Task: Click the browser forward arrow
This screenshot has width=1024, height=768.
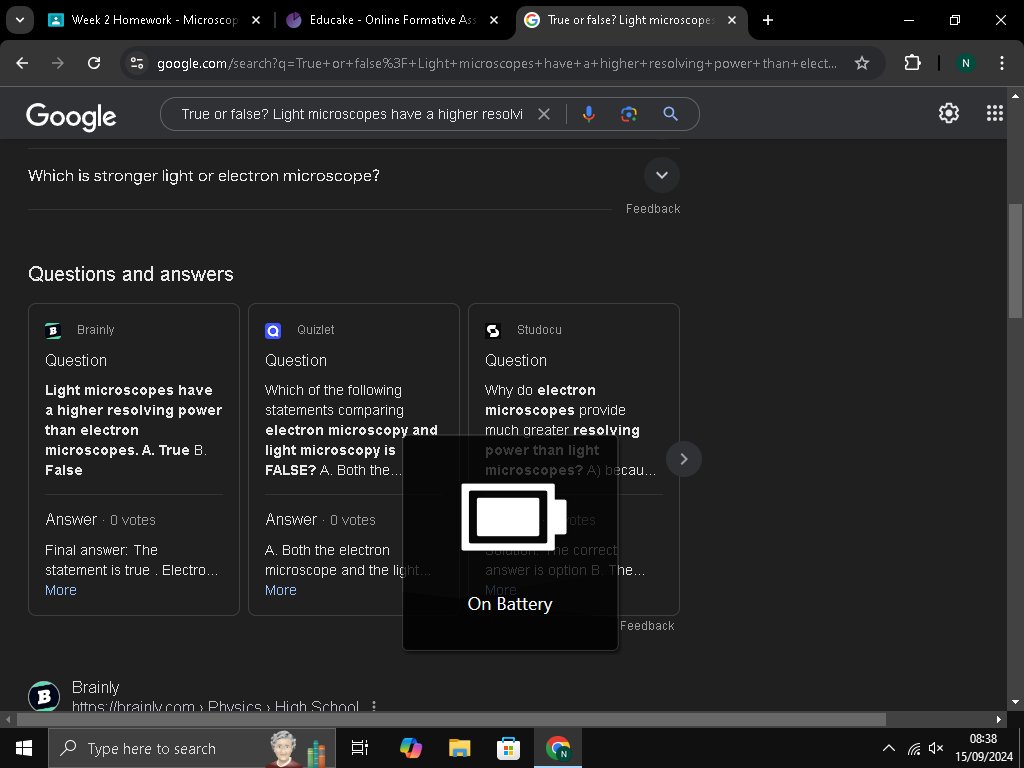Action: 58,63
